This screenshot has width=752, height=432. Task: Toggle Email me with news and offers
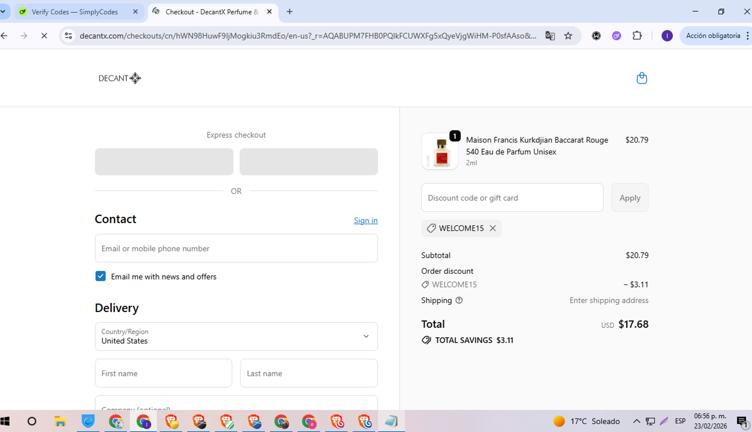[x=100, y=276]
